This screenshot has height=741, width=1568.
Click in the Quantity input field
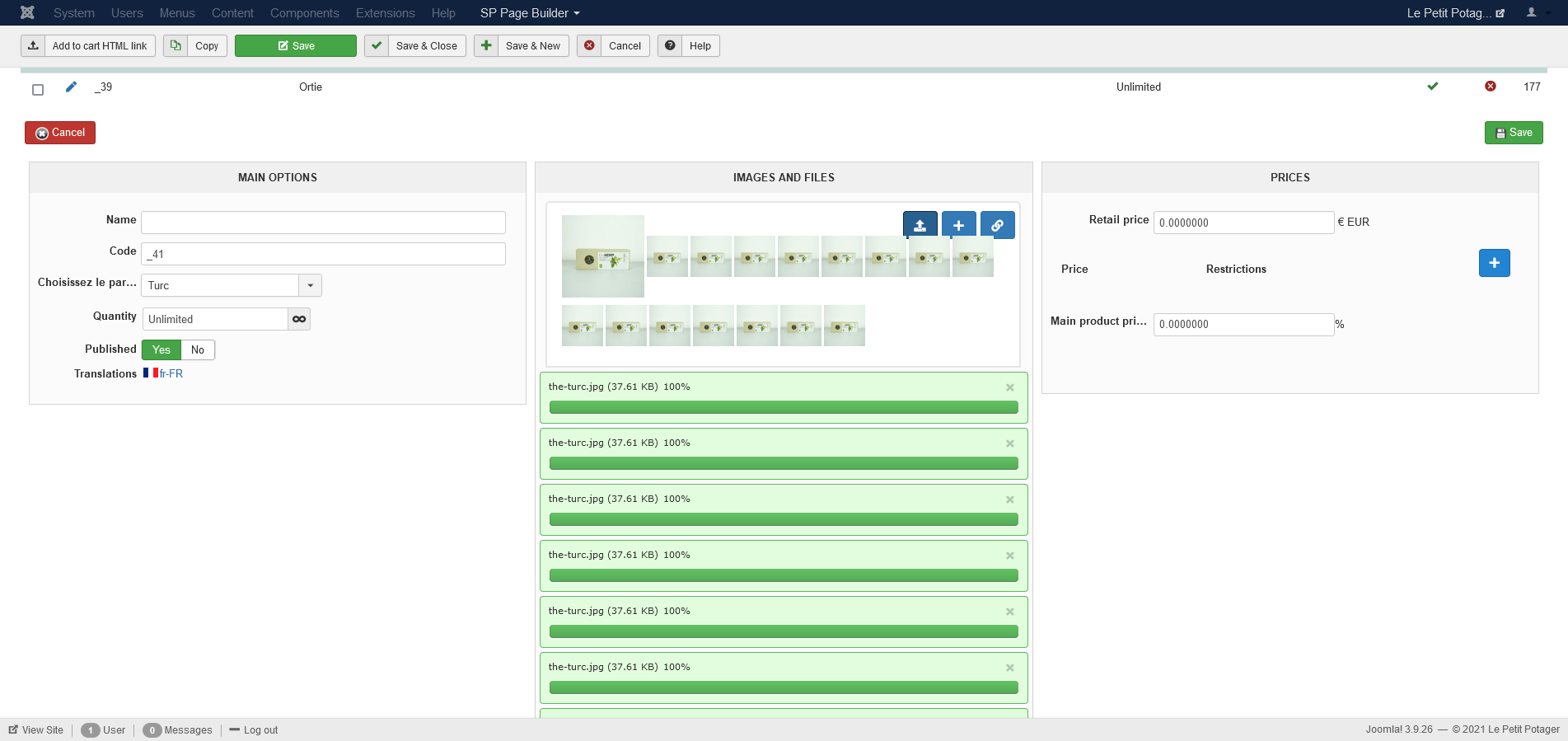[x=215, y=319]
